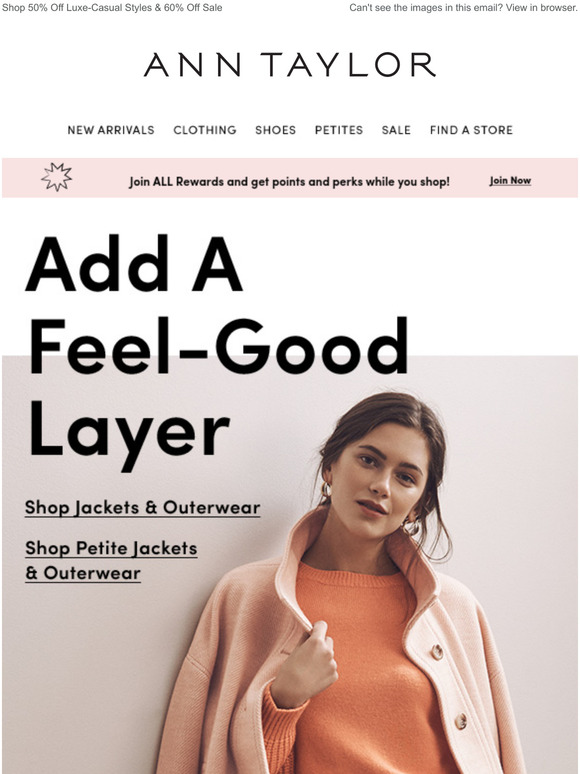Browse the Petites category
This screenshot has height=774, width=580.
tap(339, 130)
